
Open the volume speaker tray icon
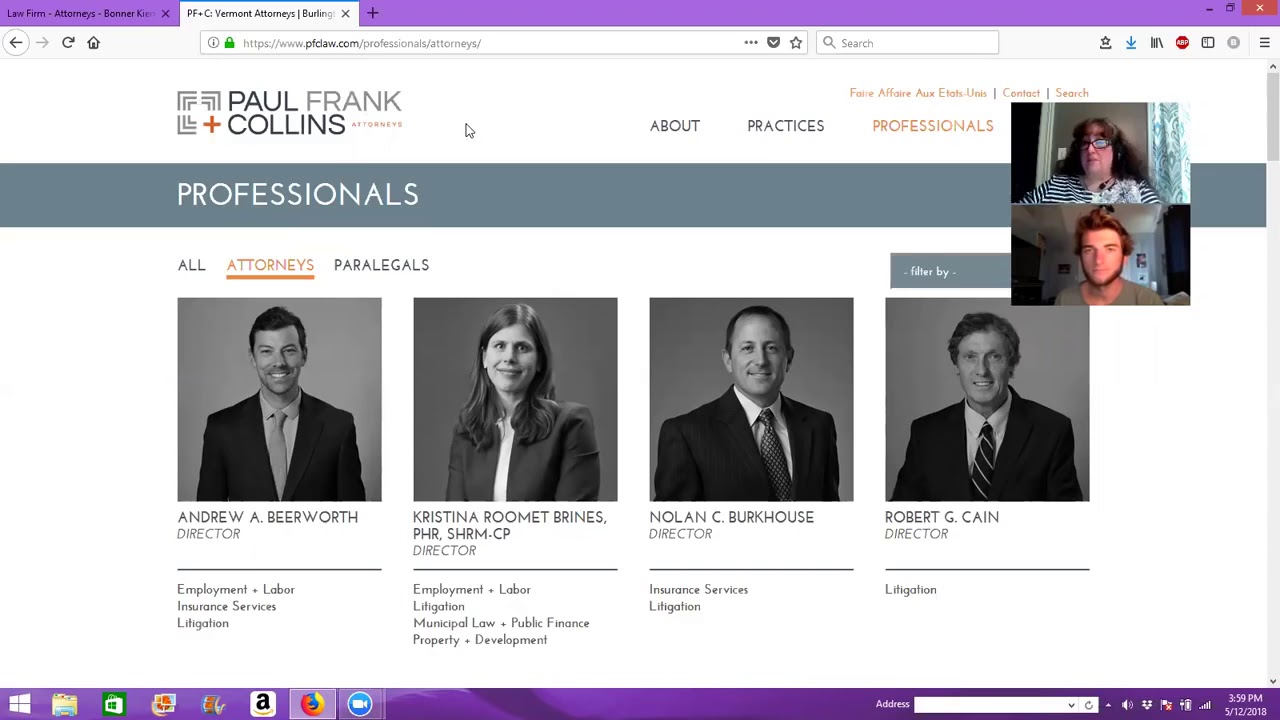pos(1127,705)
